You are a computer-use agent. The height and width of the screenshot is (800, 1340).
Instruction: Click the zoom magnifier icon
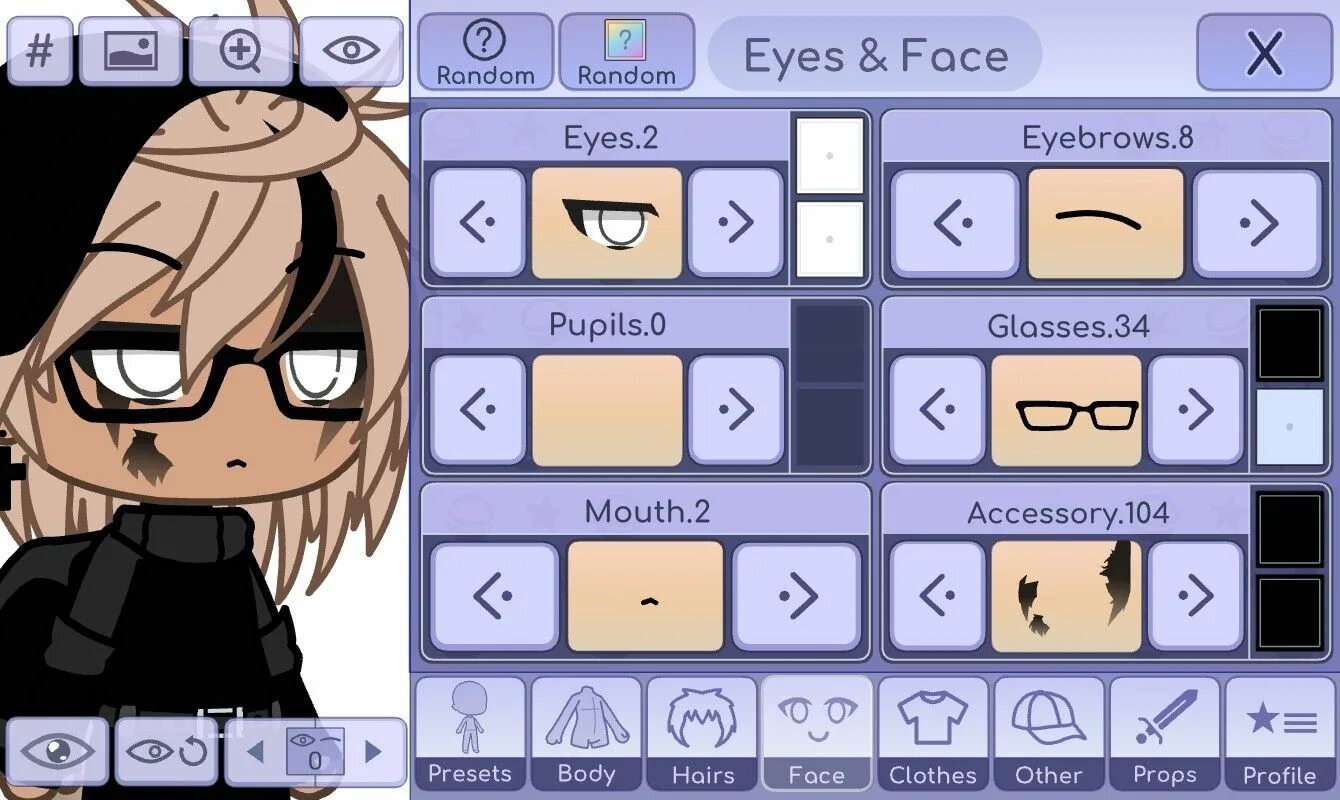(x=240, y=51)
